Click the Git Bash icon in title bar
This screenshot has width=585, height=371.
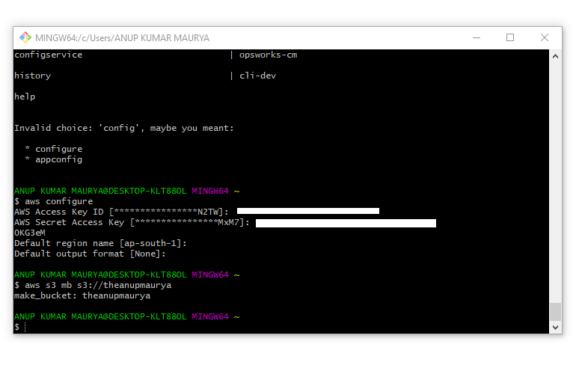click(25, 37)
